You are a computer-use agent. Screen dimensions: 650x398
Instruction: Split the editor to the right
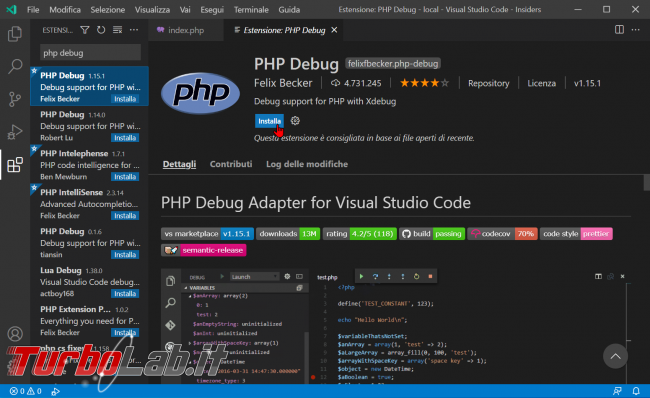619,29
